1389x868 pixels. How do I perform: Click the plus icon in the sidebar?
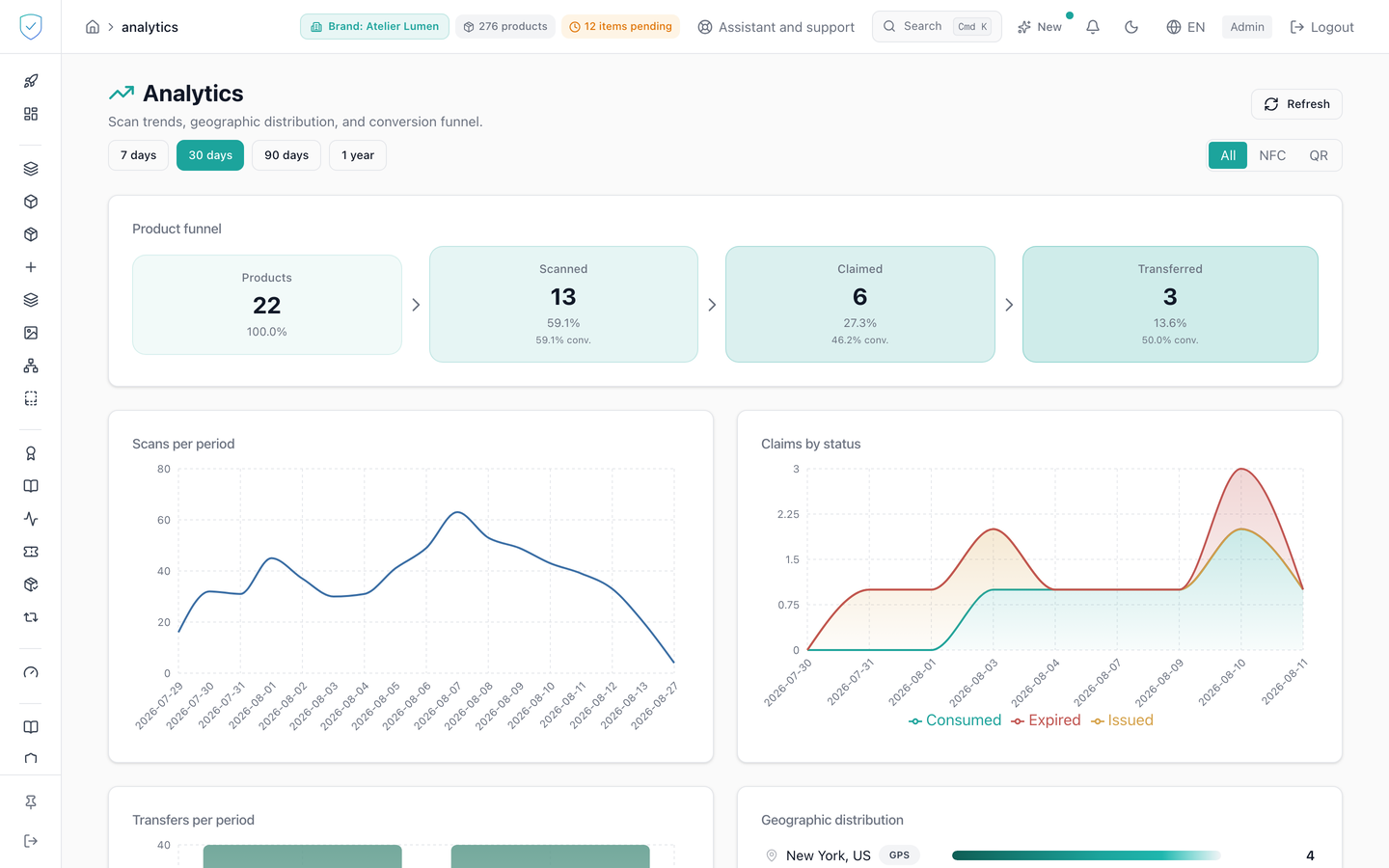coord(31,267)
